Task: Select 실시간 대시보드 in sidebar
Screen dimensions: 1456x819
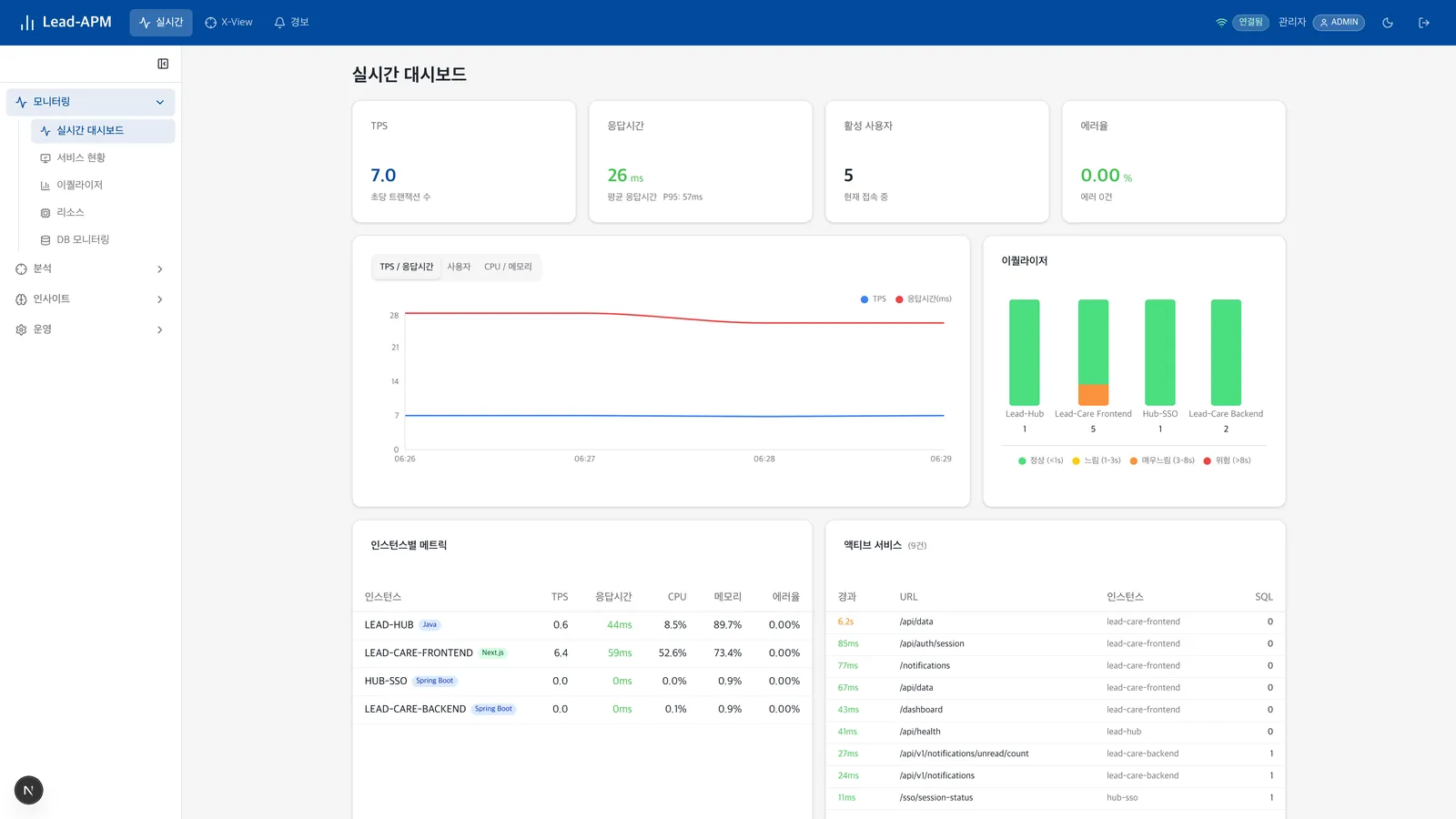Action: tap(103, 131)
